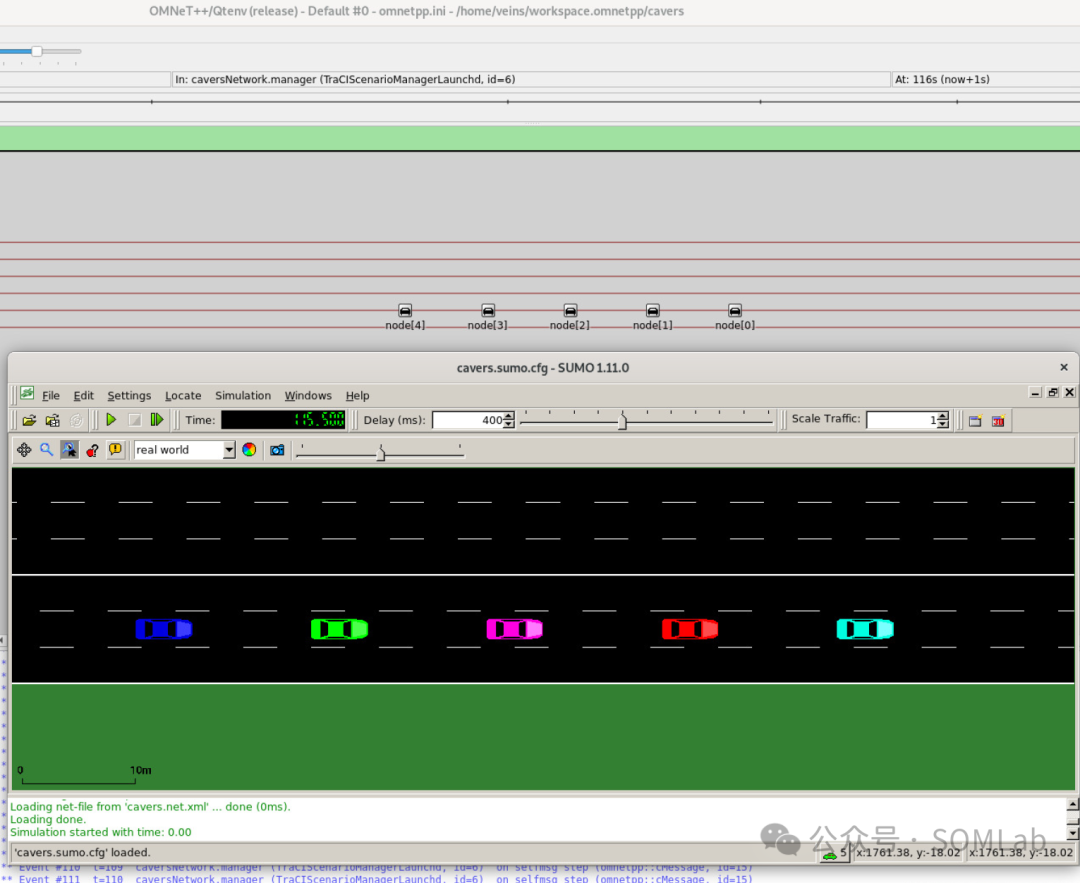The height and width of the screenshot is (883, 1080).
Task: Toggle tooltips with the yellow balloon icon
Action: click(115, 450)
